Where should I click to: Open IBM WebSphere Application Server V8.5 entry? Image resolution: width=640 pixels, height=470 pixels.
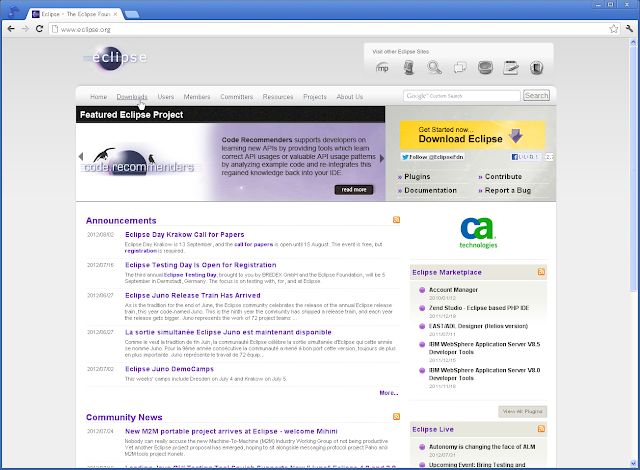[484, 348]
